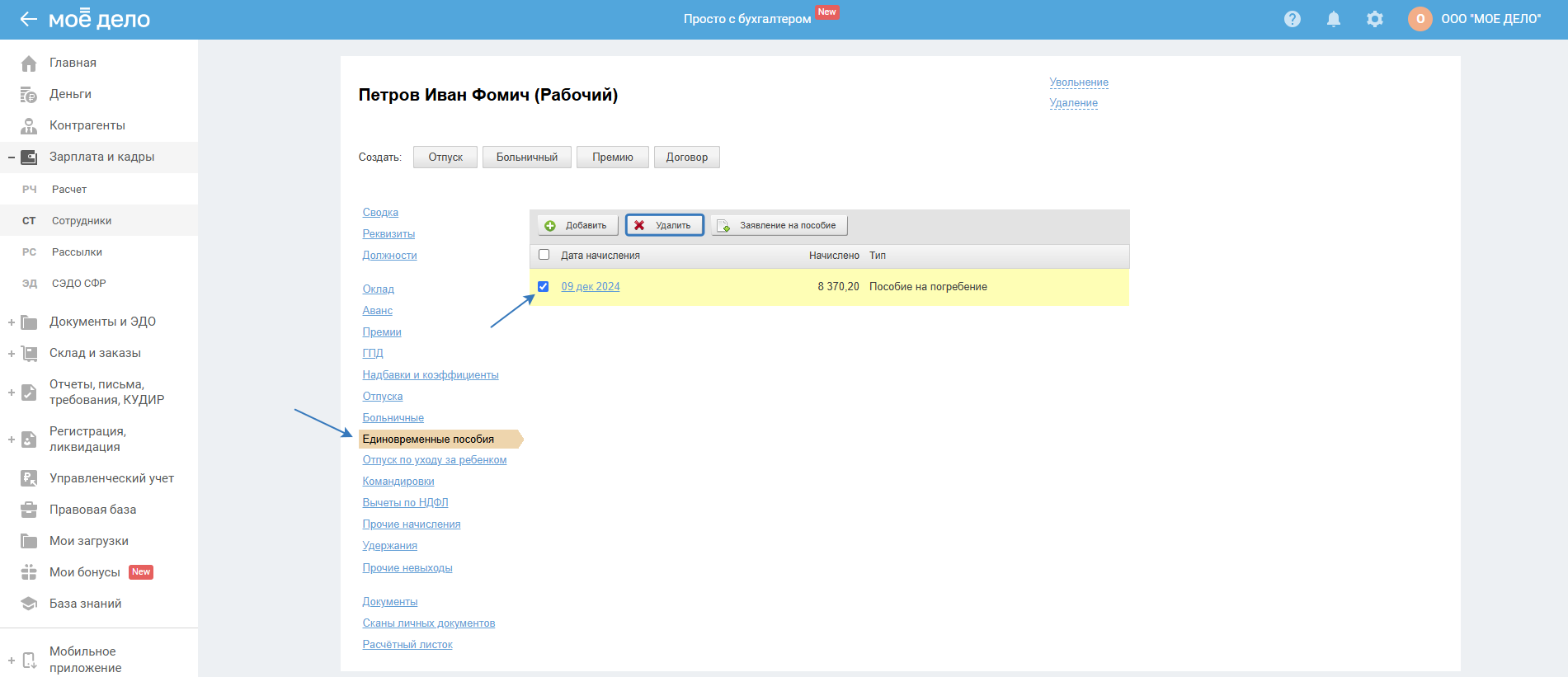Viewport: 1568px width, 677px height.
Task: Click the back arrow in header
Action: click(29, 19)
